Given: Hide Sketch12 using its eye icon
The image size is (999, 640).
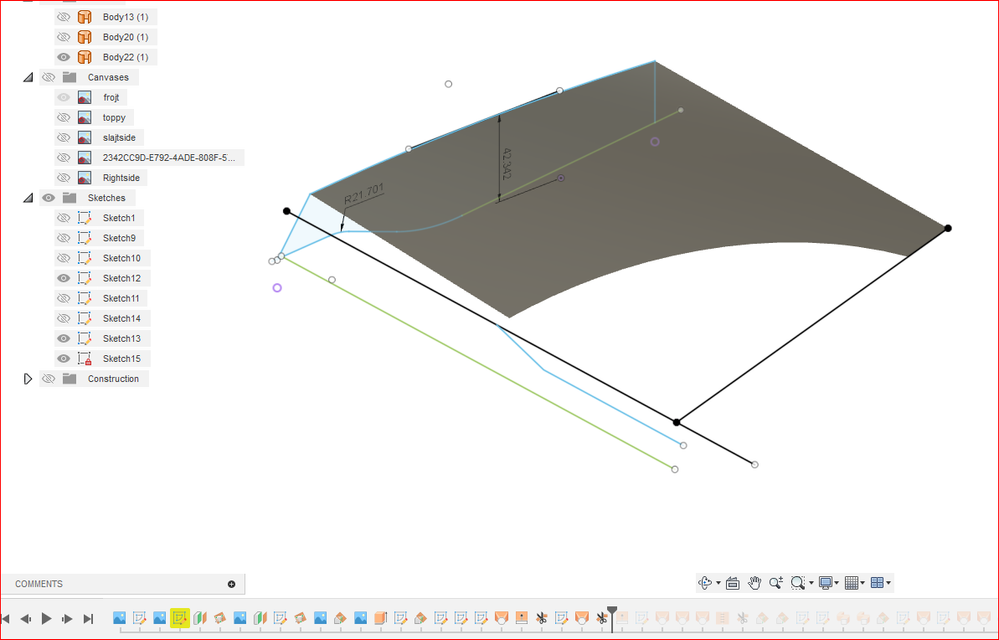Looking at the screenshot, I should pyautogui.click(x=63, y=278).
